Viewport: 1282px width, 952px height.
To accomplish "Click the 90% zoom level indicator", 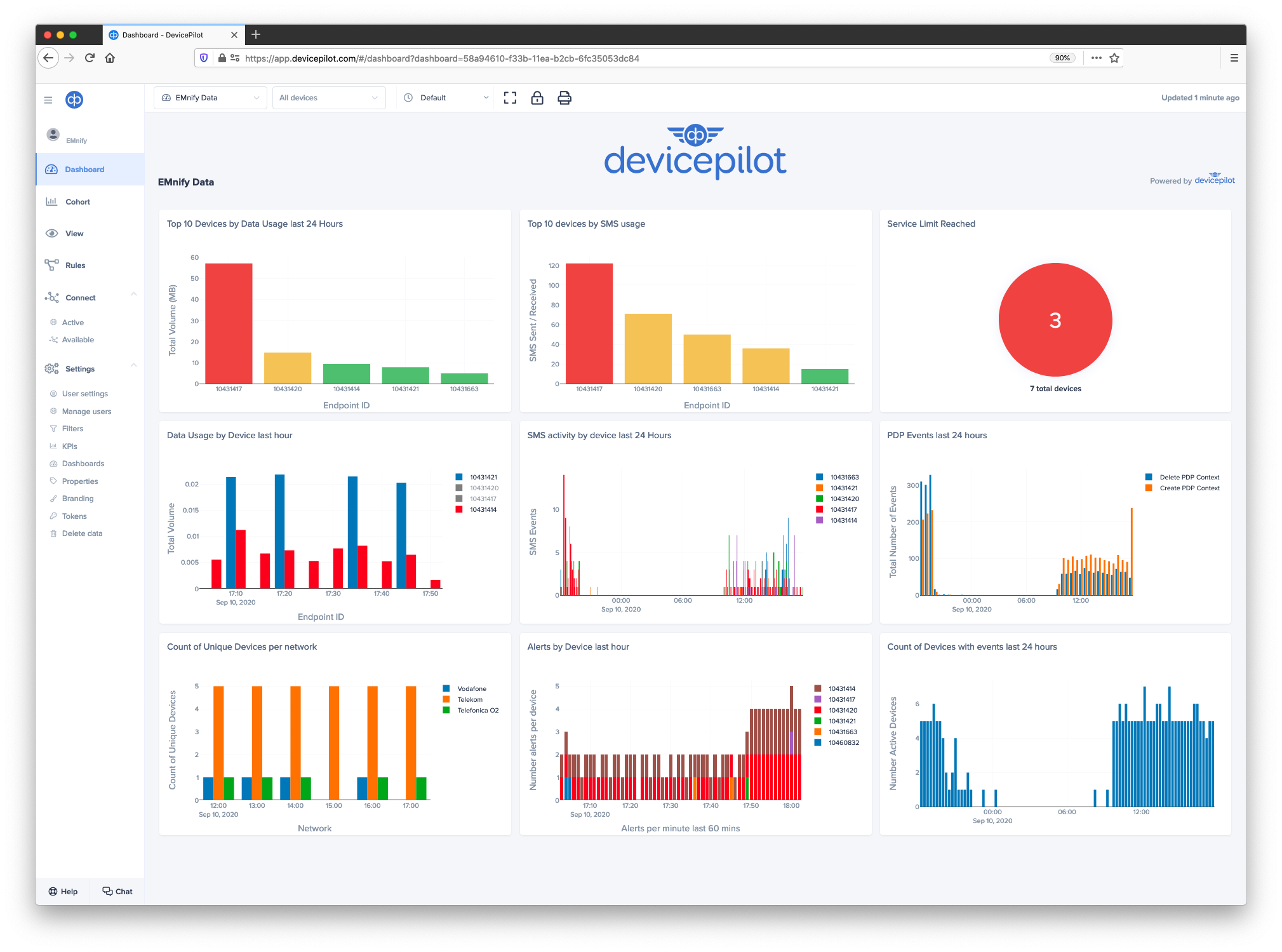I will (1062, 58).
